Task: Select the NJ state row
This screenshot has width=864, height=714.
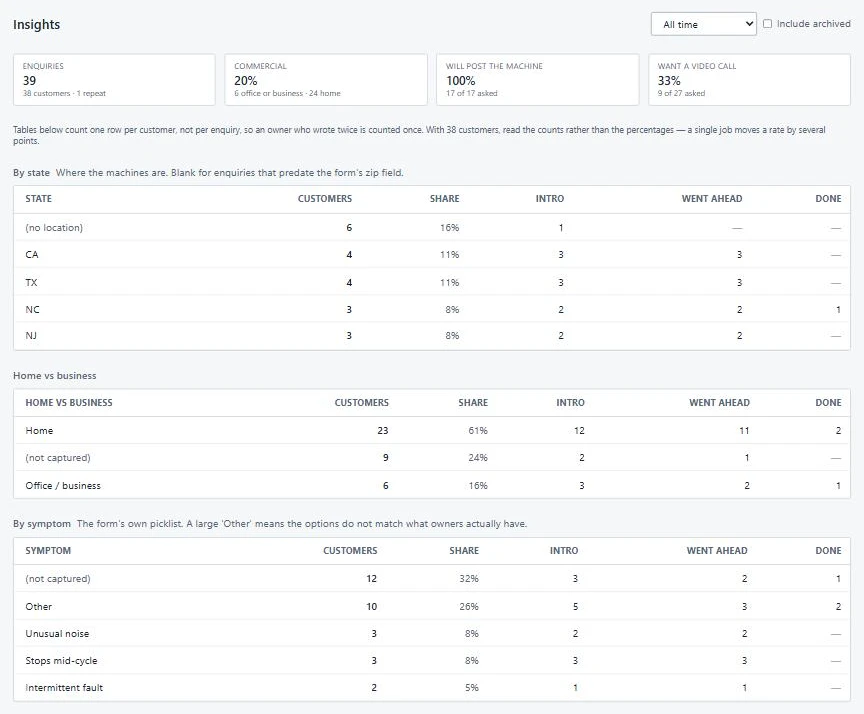Action: click(x=432, y=336)
